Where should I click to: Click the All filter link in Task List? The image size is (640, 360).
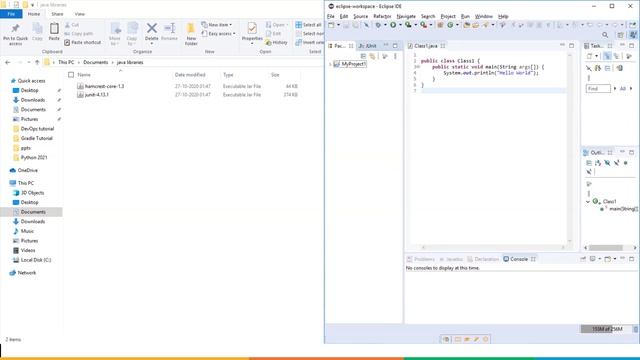click(622, 89)
